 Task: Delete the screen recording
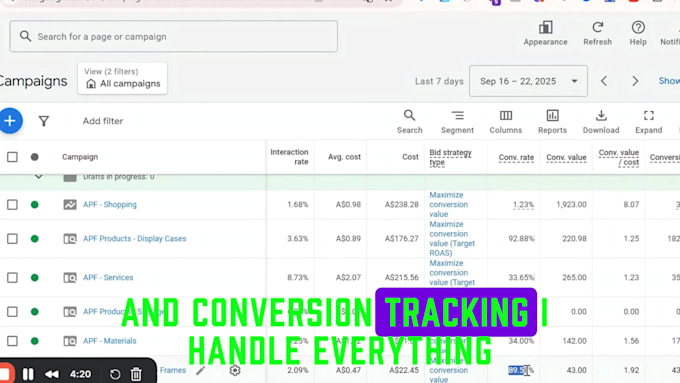(x=136, y=374)
